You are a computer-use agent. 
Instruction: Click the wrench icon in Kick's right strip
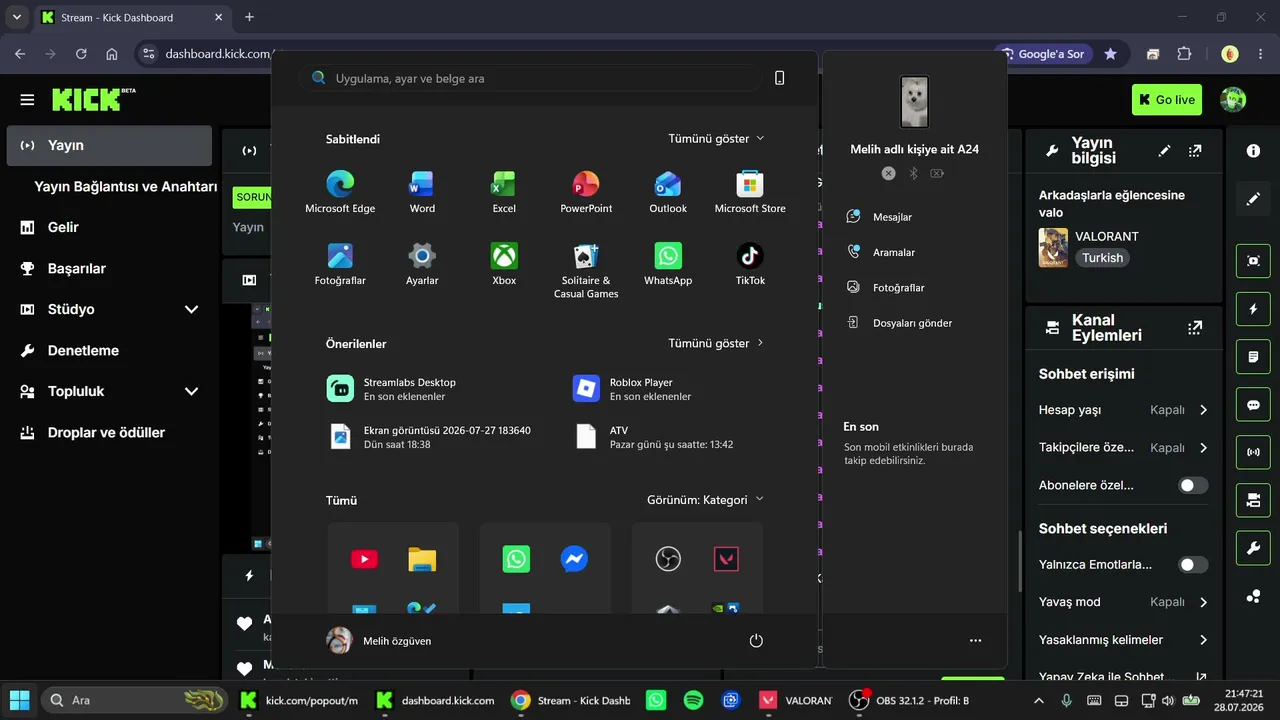(x=1253, y=548)
